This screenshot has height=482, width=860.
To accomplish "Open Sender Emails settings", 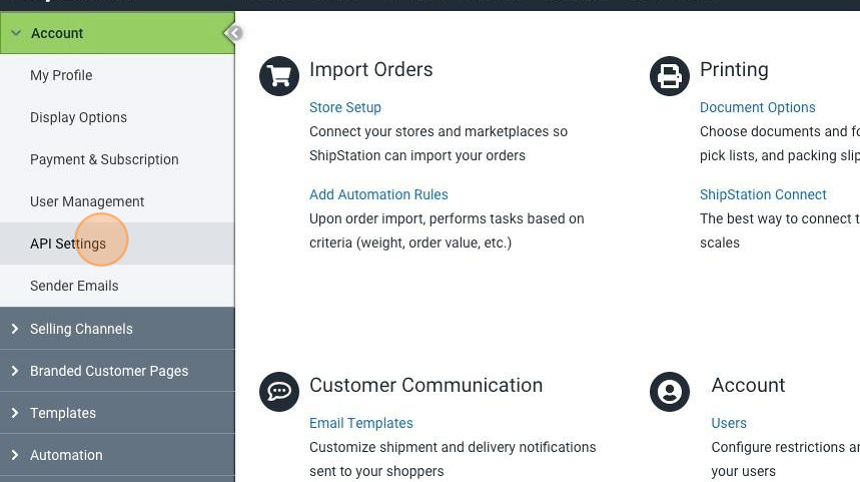I will coord(74,285).
